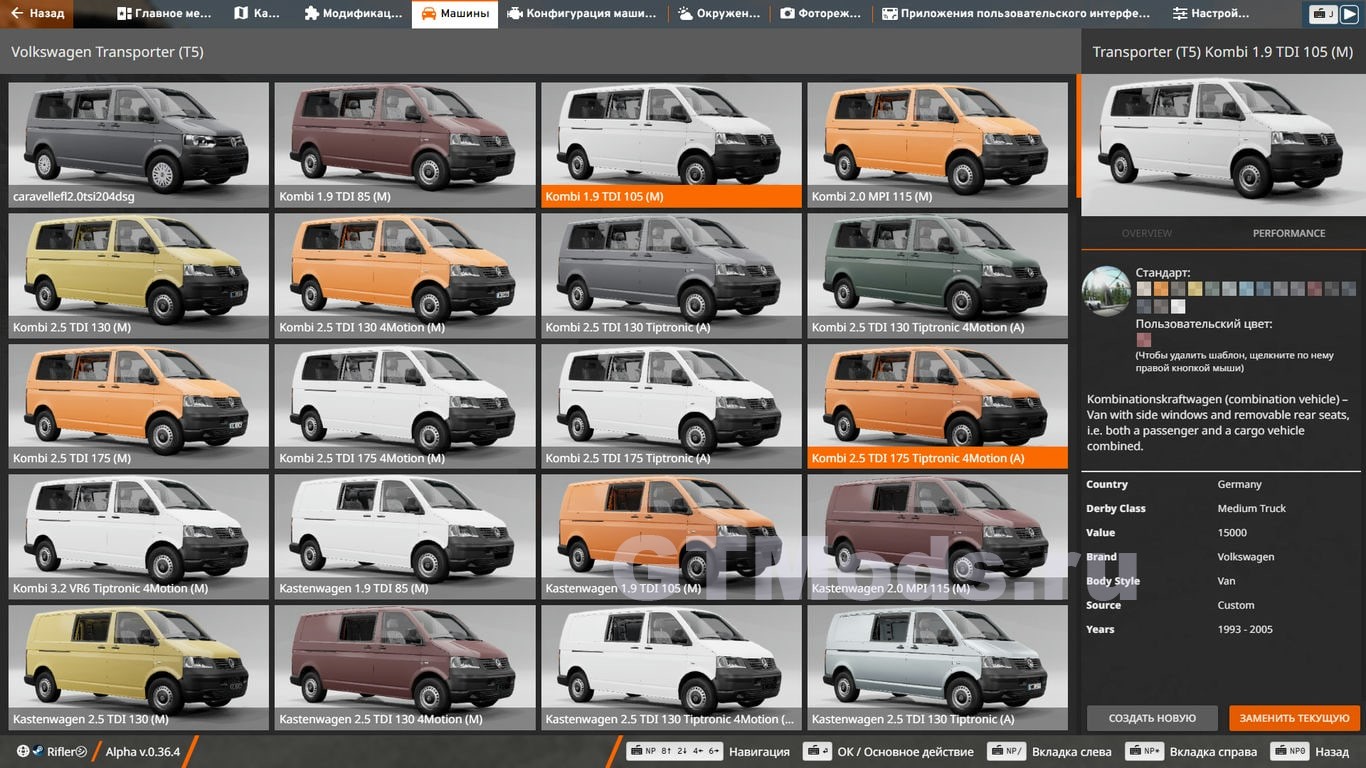Select Kastenwagen 2.5 TDI 130 4Motion (M)
This screenshot has height=768, width=1366.
(x=405, y=668)
